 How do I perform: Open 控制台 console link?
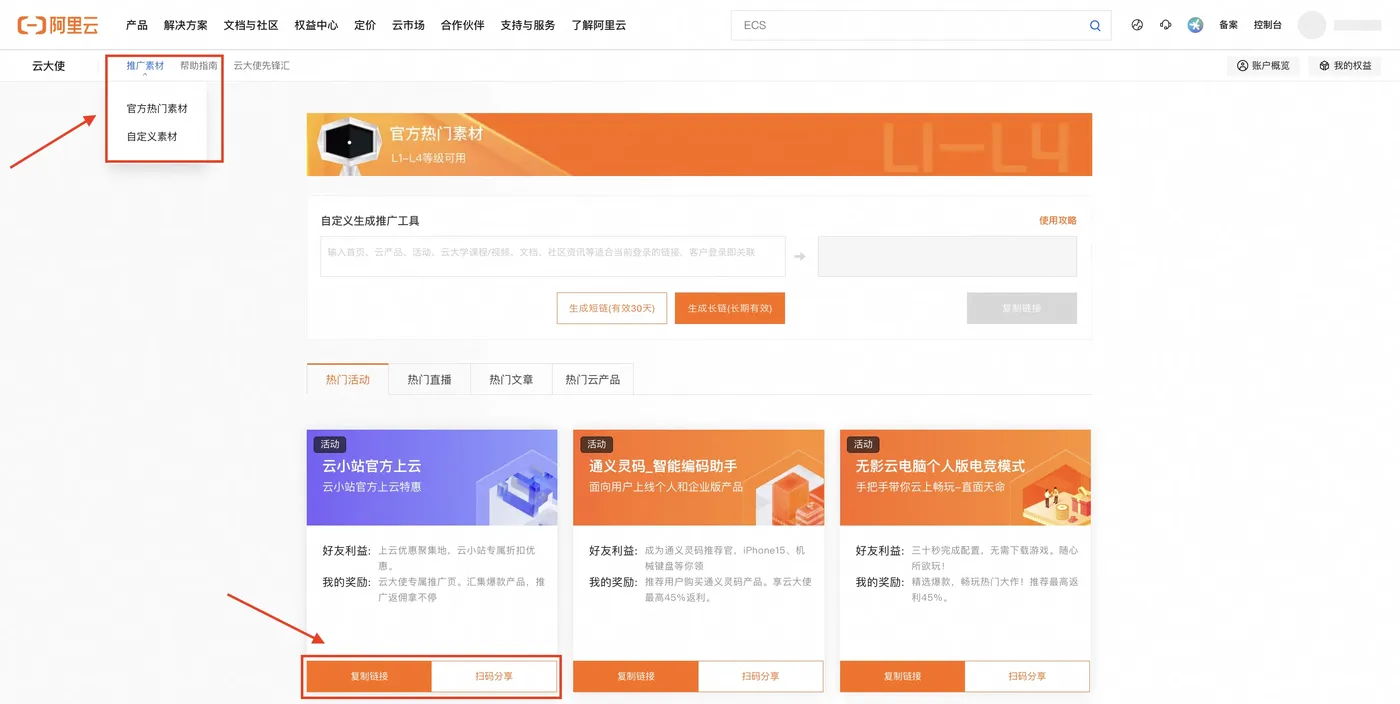tap(1268, 25)
